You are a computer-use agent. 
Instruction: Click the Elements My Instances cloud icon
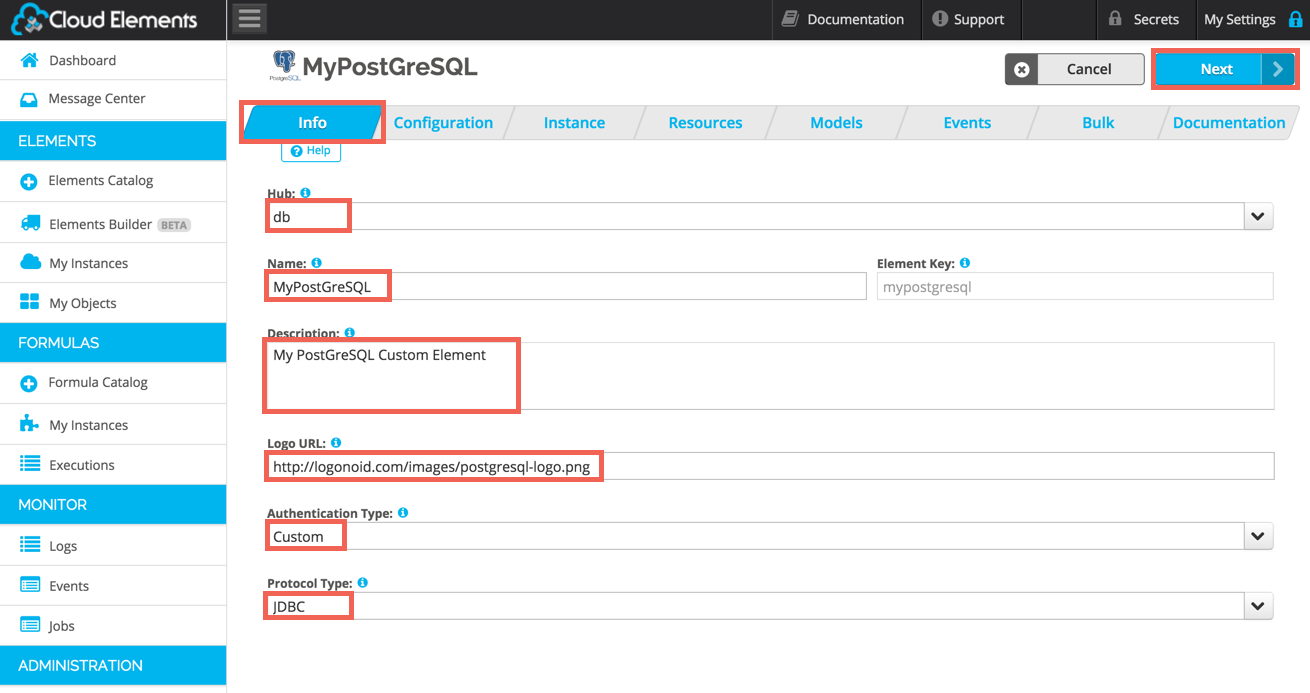(x=31, y=263)
